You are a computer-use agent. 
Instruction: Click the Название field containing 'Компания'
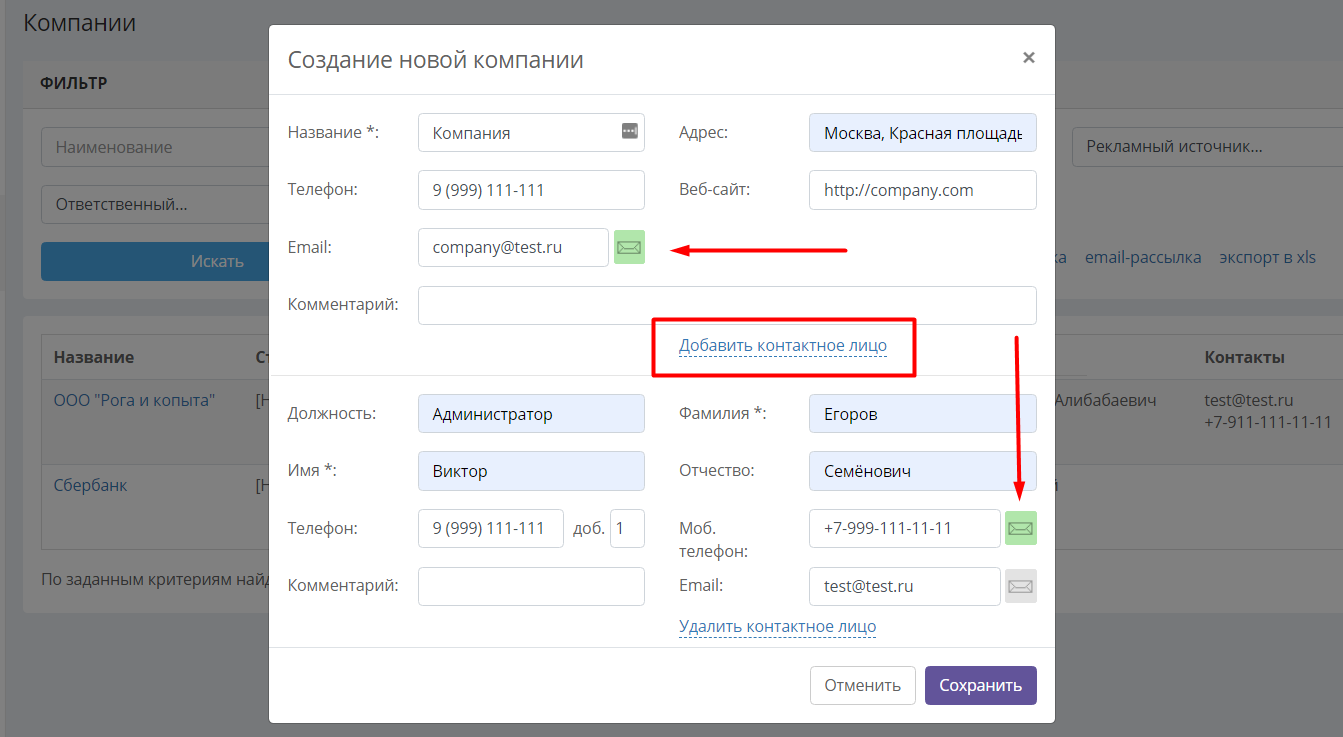531,132
